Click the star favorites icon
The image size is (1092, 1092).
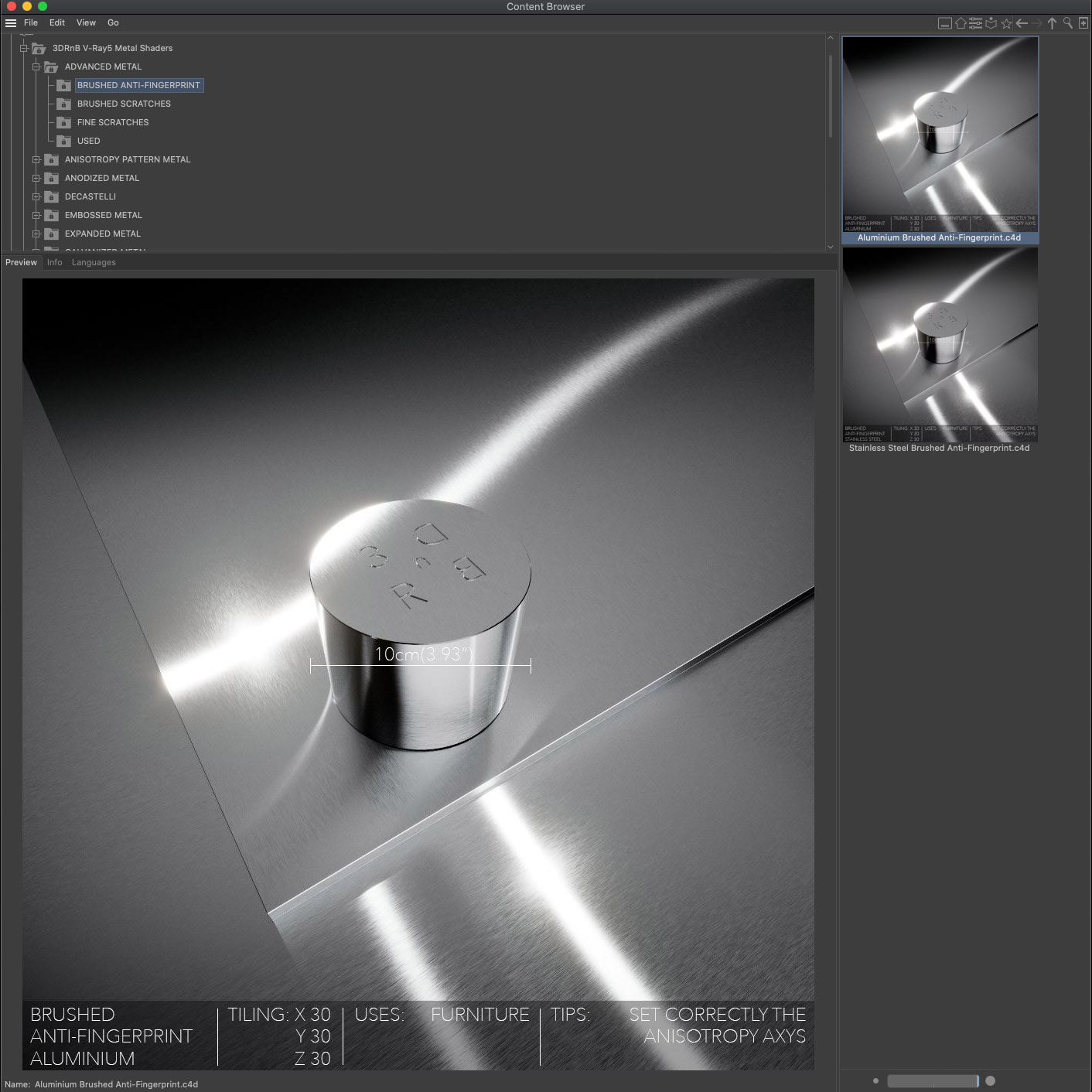click(x=1006, y=23)
